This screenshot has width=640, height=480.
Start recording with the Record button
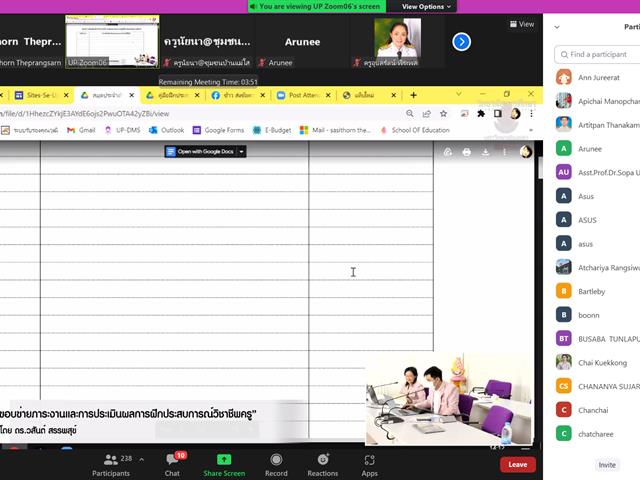(x=276, y=465)
